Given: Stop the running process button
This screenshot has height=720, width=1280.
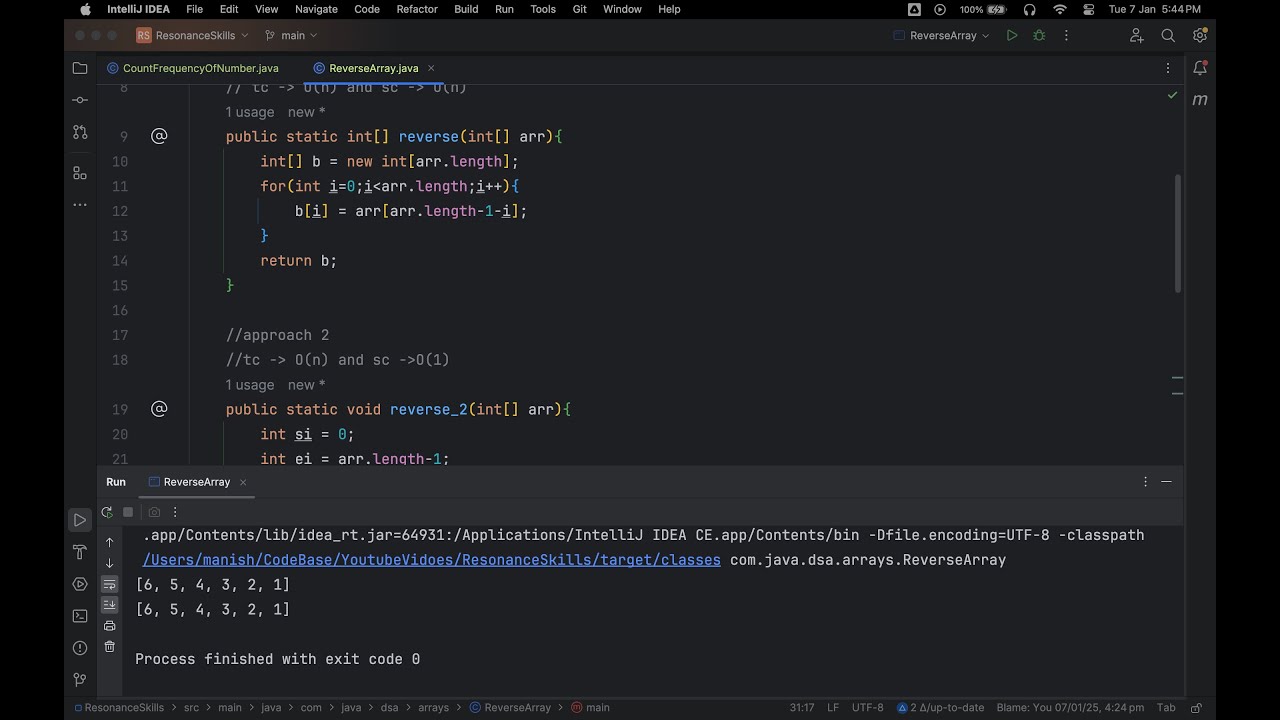Looking at the screenshot, I should point(128,512).
